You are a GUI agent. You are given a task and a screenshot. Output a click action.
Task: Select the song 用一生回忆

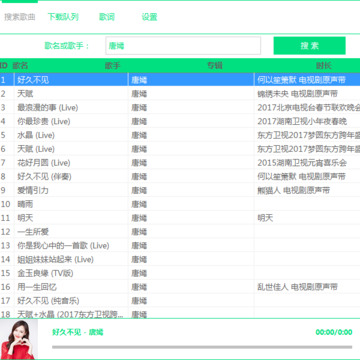pyautogui.click(x=37, y=287)
